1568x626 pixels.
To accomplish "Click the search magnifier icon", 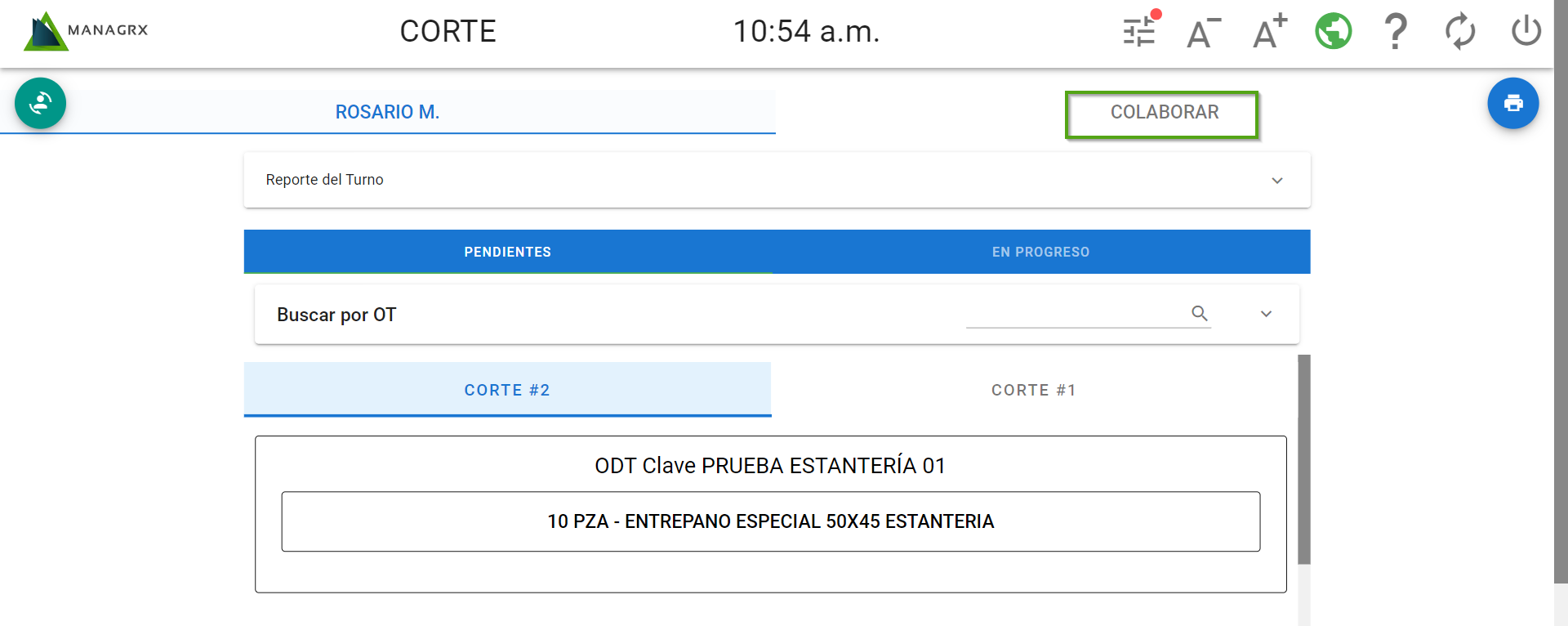I will tap(1199, 313).
